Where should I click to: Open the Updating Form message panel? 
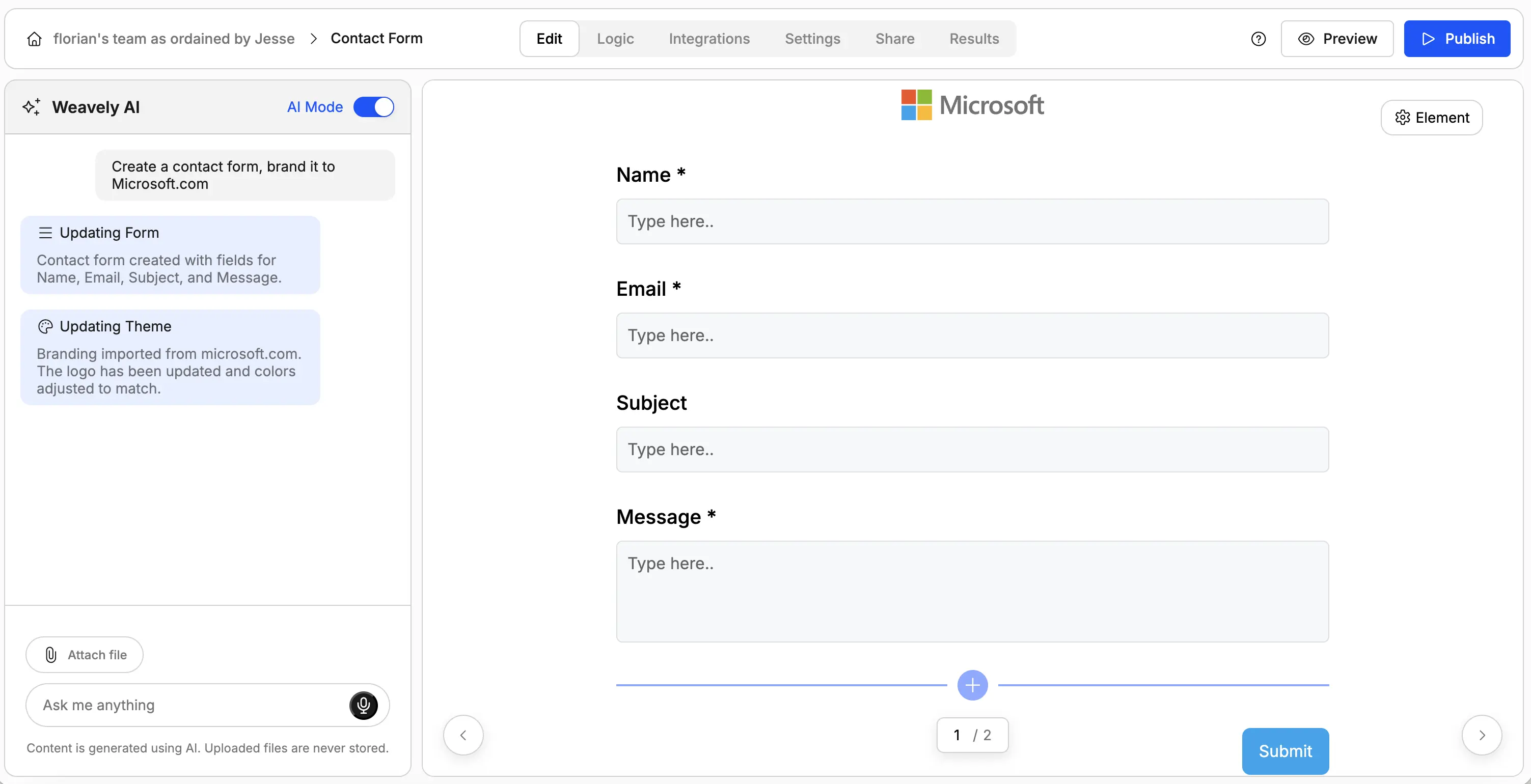point(170,255)
